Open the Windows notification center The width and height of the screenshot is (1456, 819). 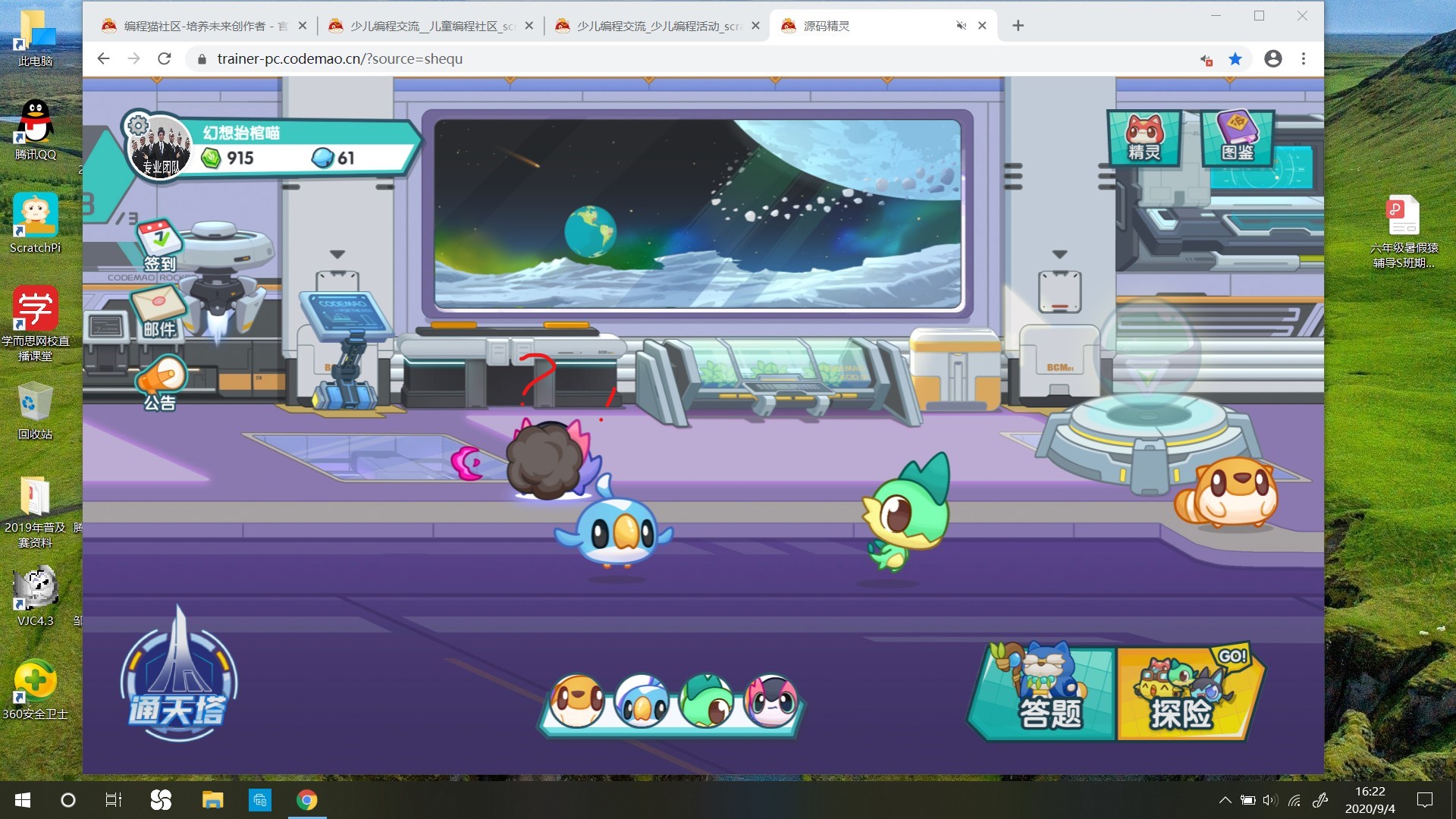pyautogui.click(x=1425, y=800)
